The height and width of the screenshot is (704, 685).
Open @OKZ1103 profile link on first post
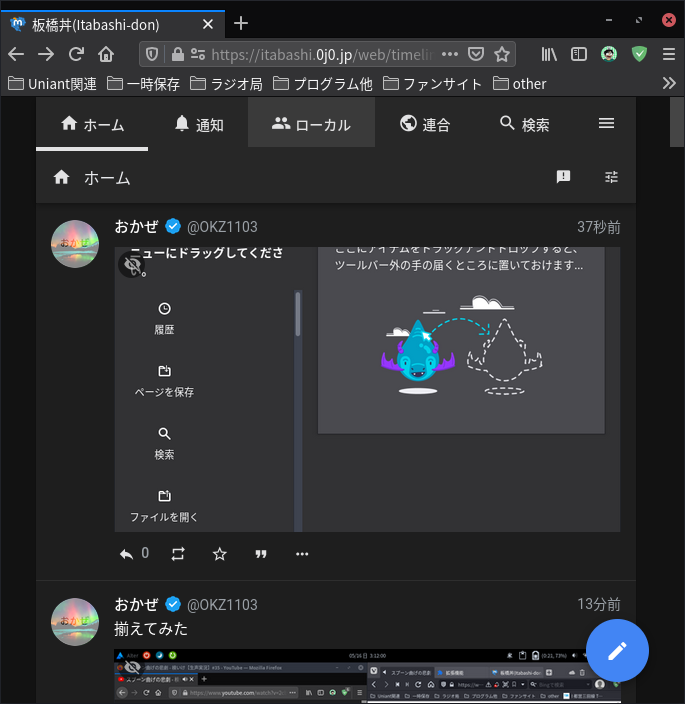(x=222, y=227)
